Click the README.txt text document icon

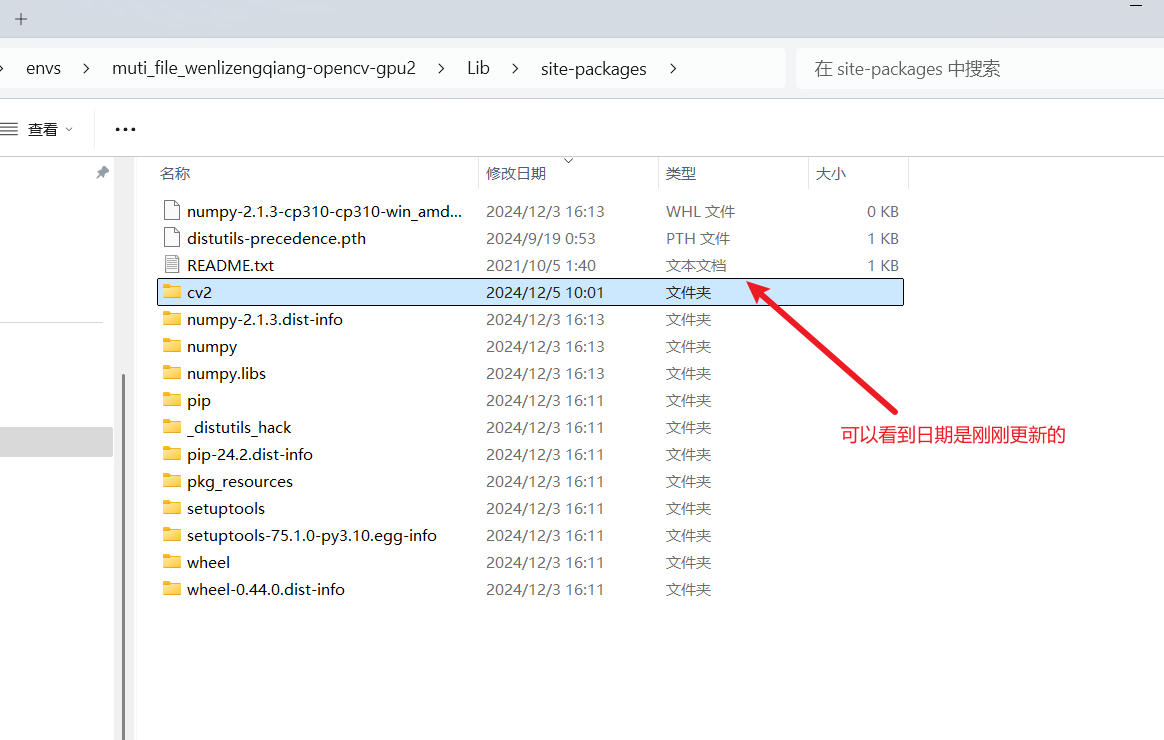pos(172,265)
